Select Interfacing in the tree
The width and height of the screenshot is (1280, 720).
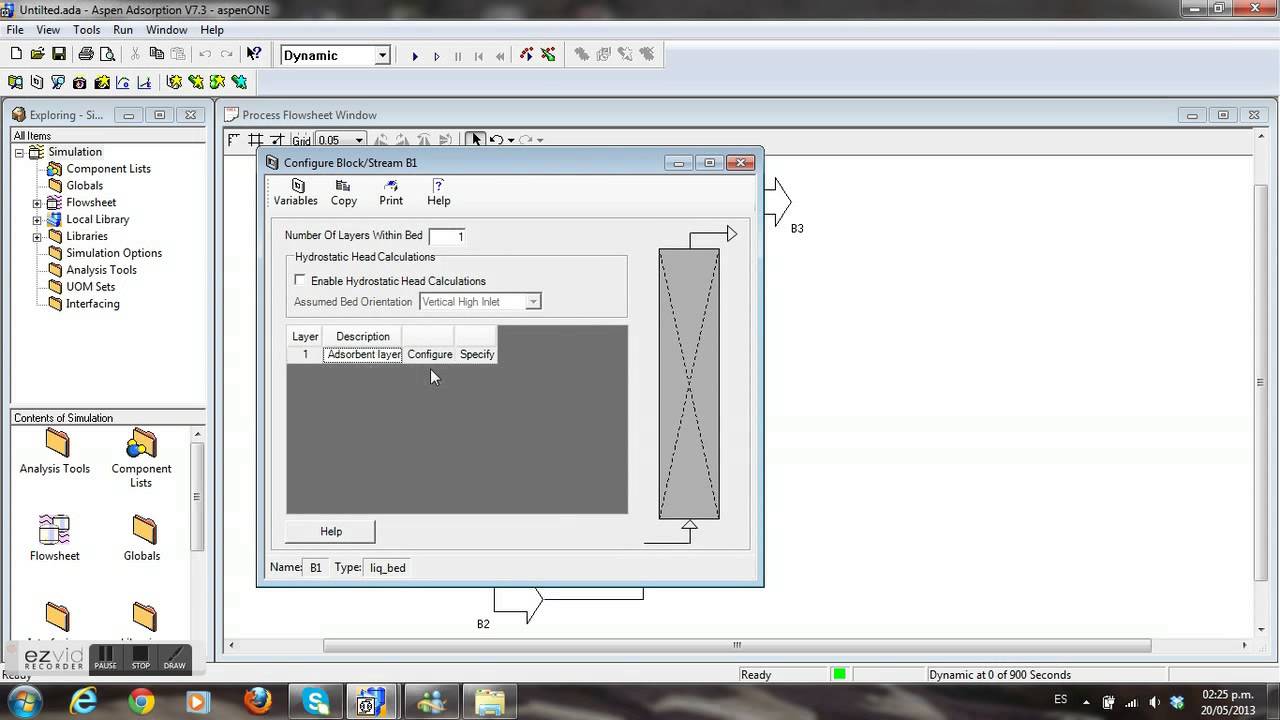(93, 304)
